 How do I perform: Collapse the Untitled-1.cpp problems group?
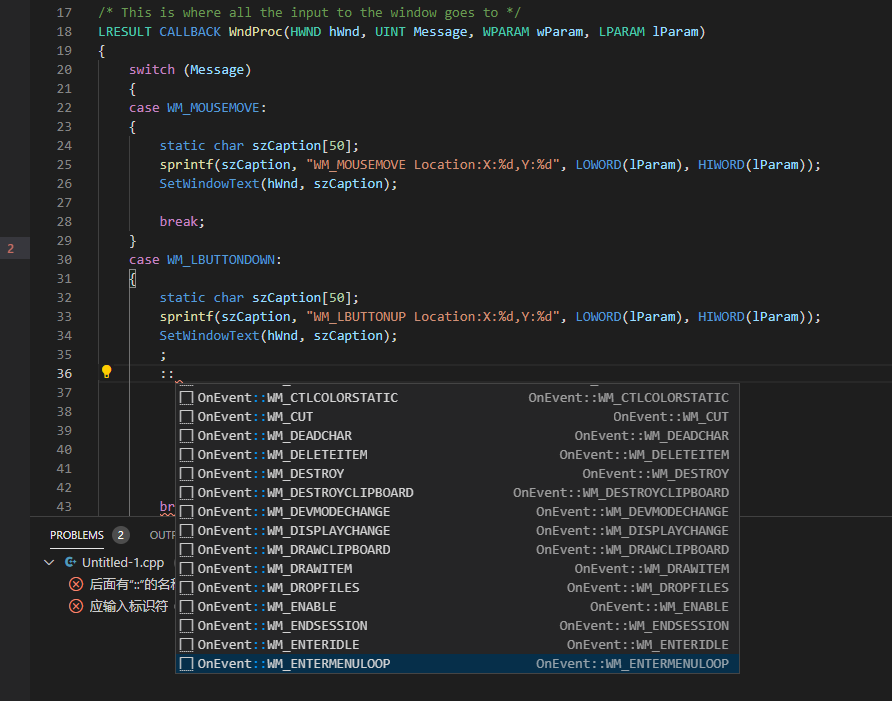click(x=49, y=563)
